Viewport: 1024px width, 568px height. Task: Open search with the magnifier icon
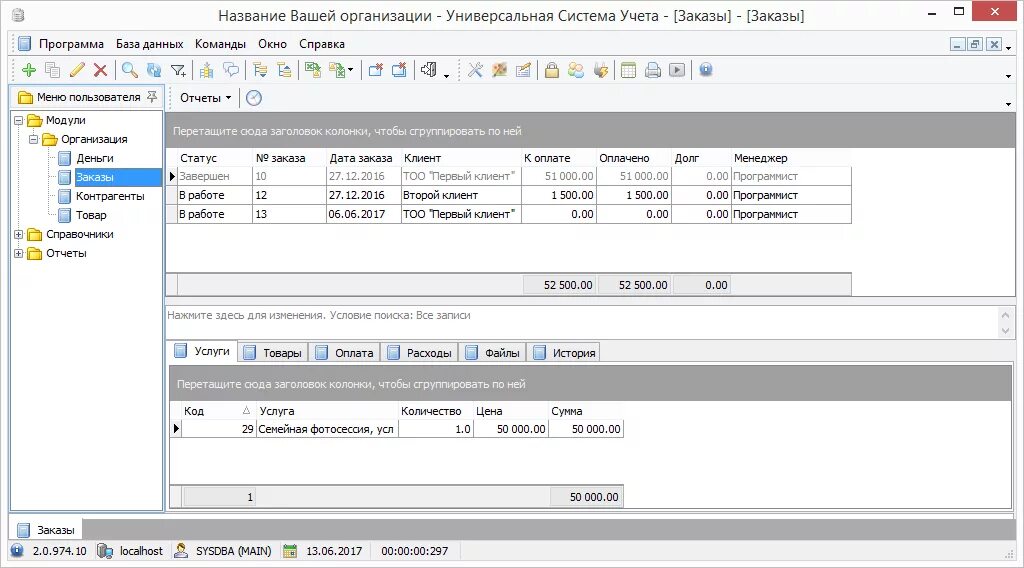130,70
